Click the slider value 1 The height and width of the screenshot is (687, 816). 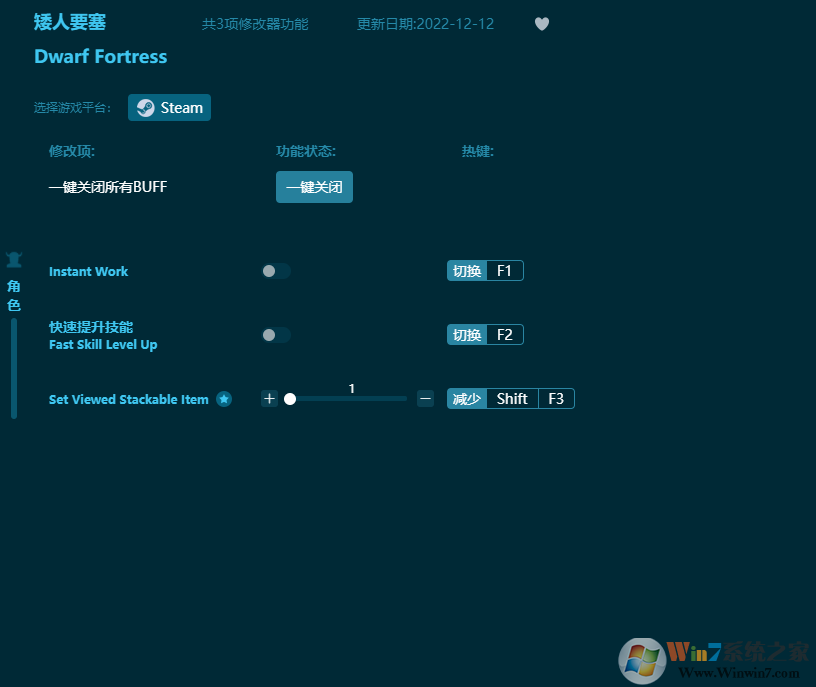[x=352, y=388]
